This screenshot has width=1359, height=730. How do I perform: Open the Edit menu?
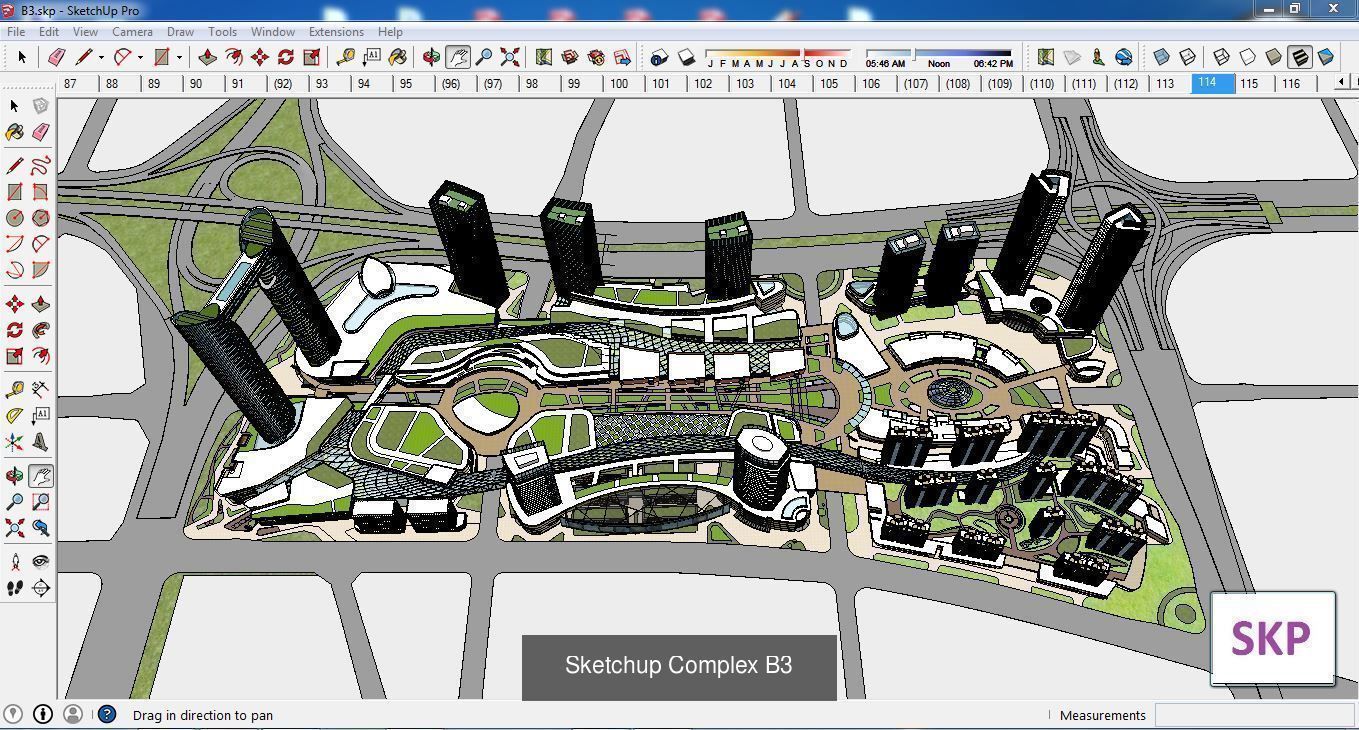pyautogui.click(x=48, y=32)
